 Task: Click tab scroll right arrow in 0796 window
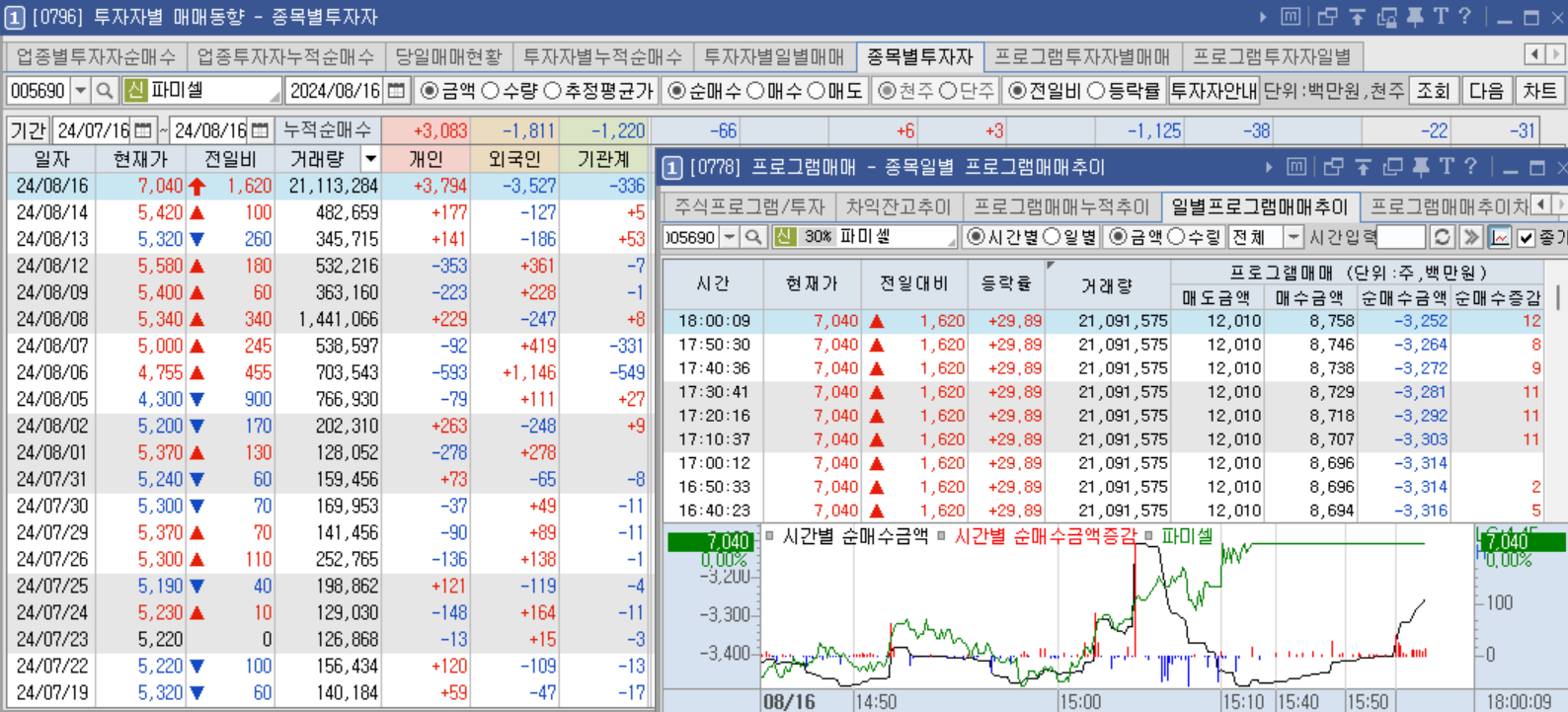pyautogui.click(x=1555, y=55)
